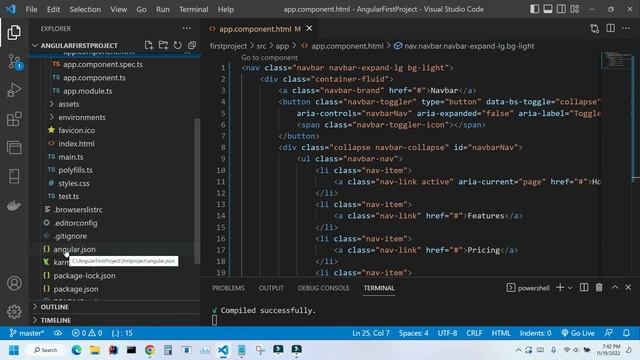This screenshot has width=640, height=360.
Task: Expand the environments folder
Action: (82, 117)
